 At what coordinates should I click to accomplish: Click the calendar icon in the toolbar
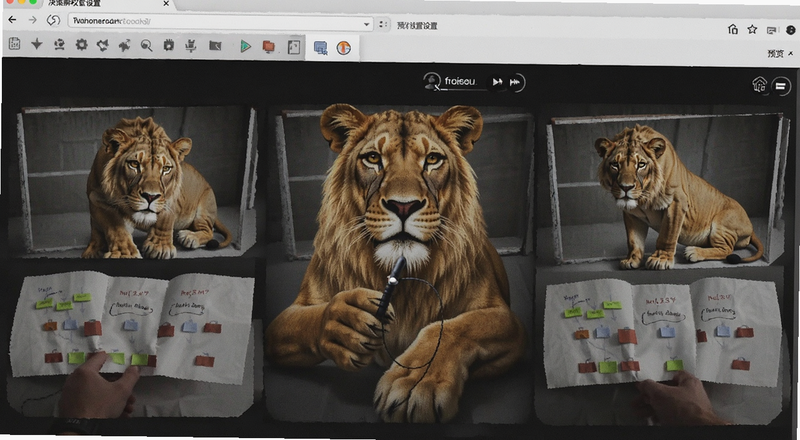click(14, 44)
